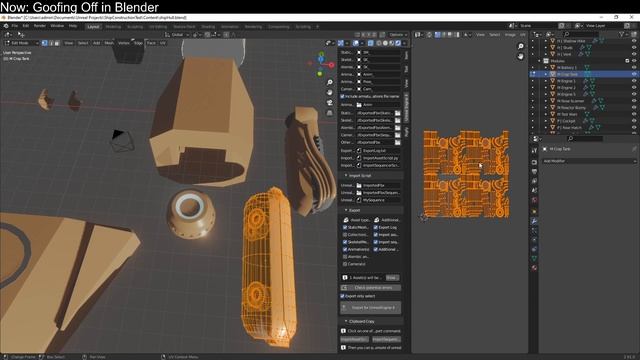Click the ImportSequencerScript copy button
Image resolution: width=640 pixels, height=360 pixels.
click(x=387, y=340)
